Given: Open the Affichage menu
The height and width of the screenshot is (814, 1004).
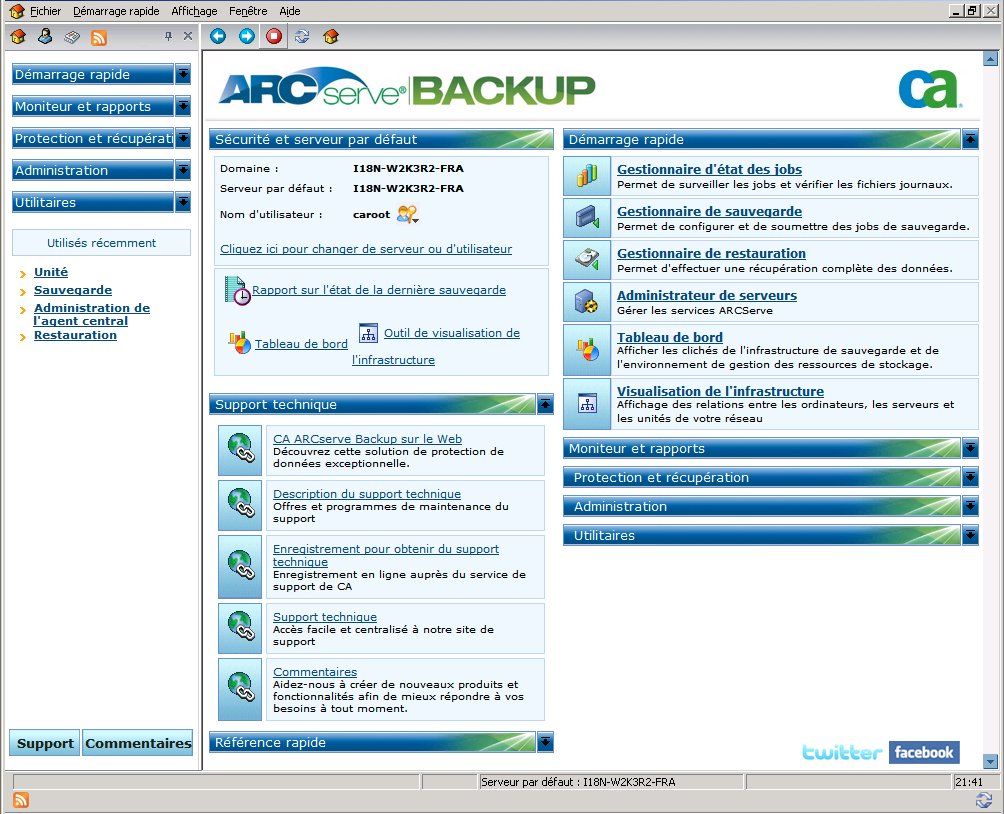Looking at the screenshot, I should coord(192,11).
